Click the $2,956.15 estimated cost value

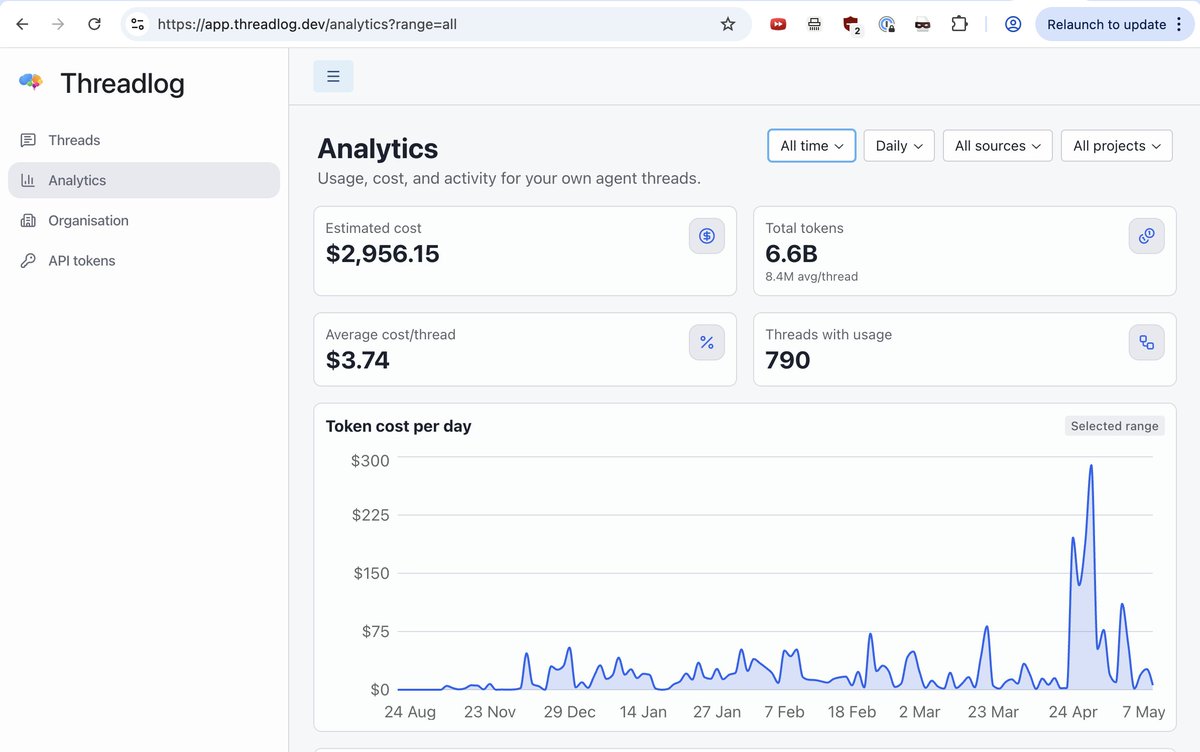(383, 254)
